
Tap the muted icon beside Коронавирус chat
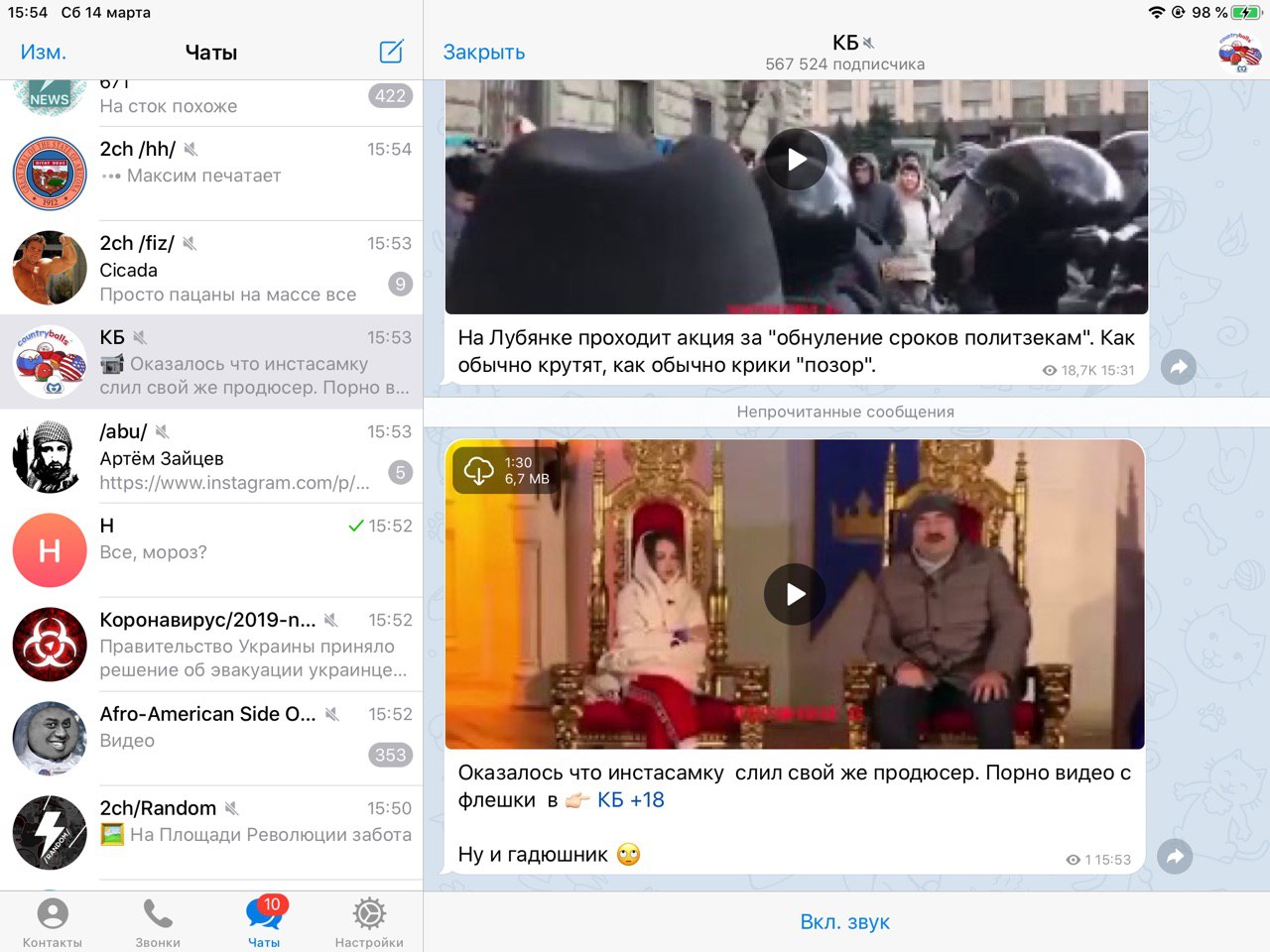[x=331, y=620]
